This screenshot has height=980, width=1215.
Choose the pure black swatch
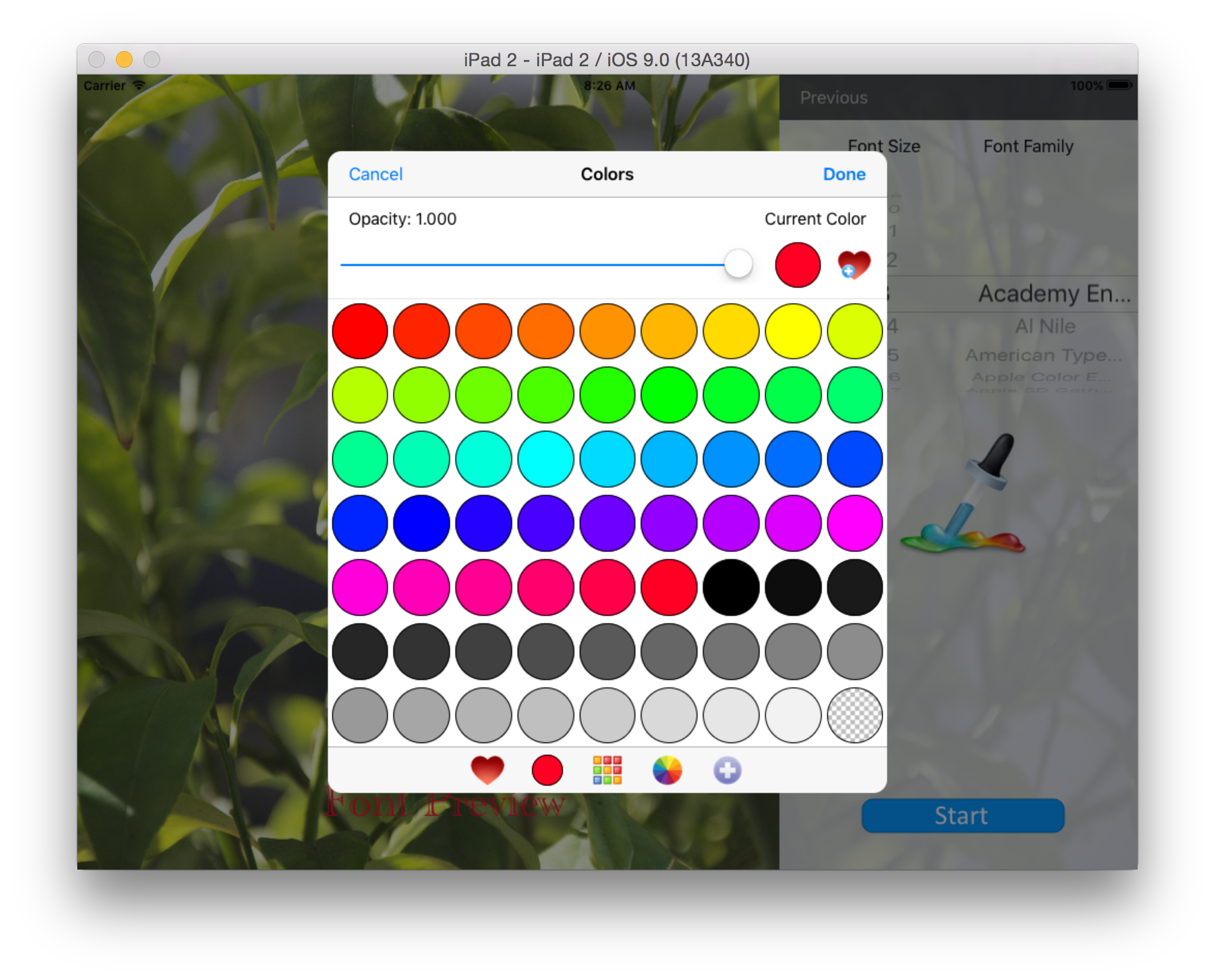731,587
